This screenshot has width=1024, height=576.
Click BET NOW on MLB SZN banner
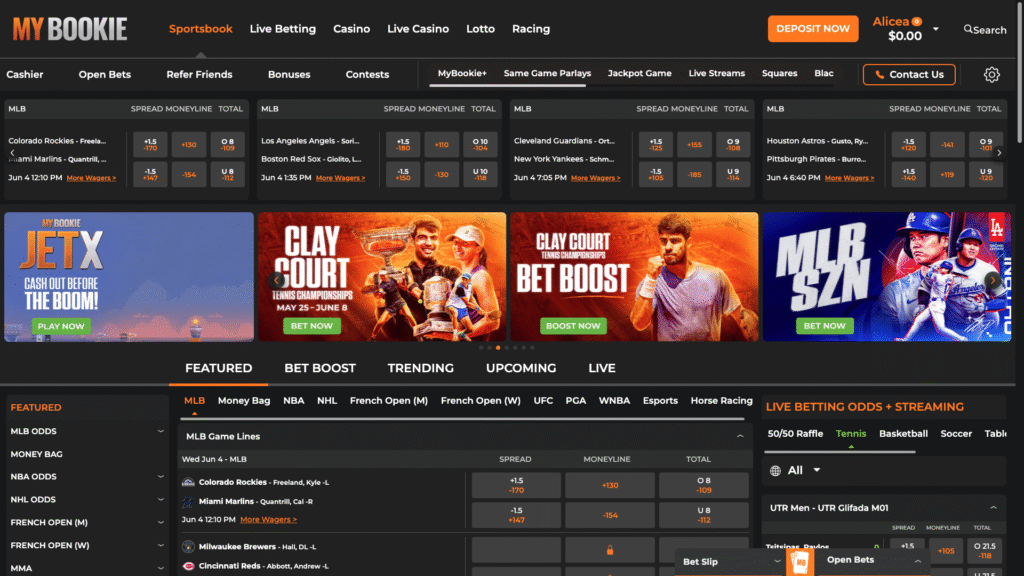[824, 326]
